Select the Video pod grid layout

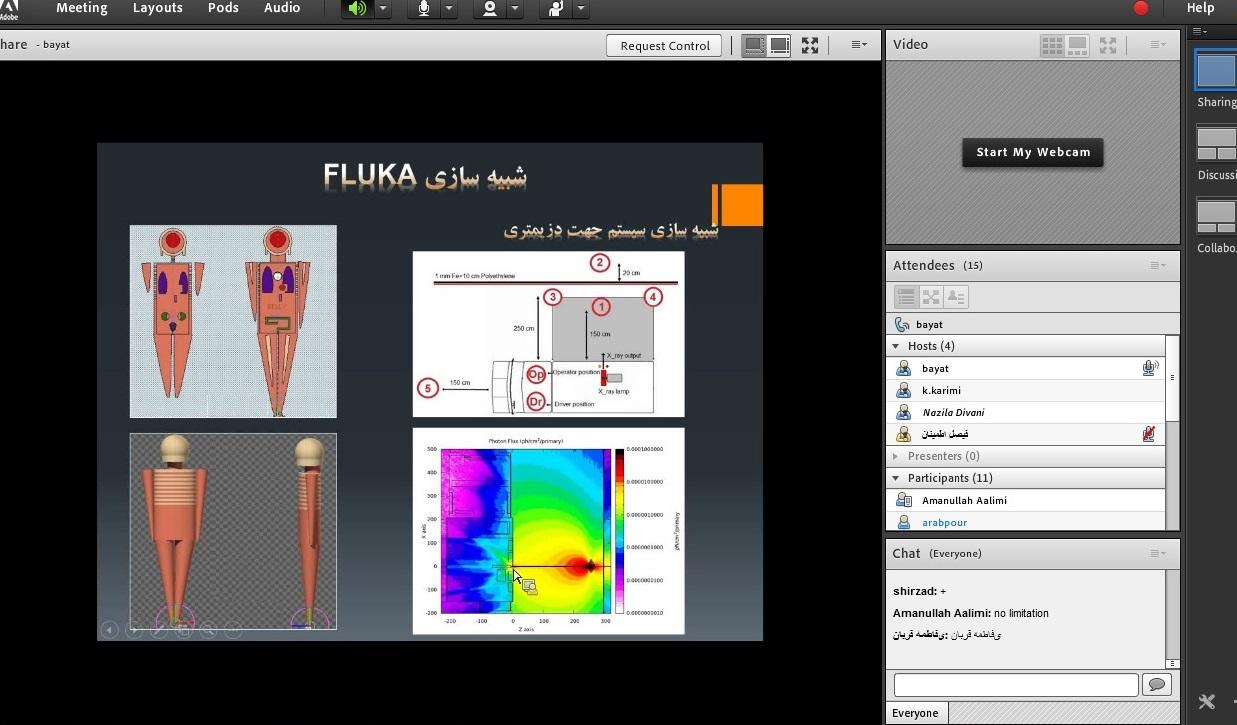[x=1052, y=45]
